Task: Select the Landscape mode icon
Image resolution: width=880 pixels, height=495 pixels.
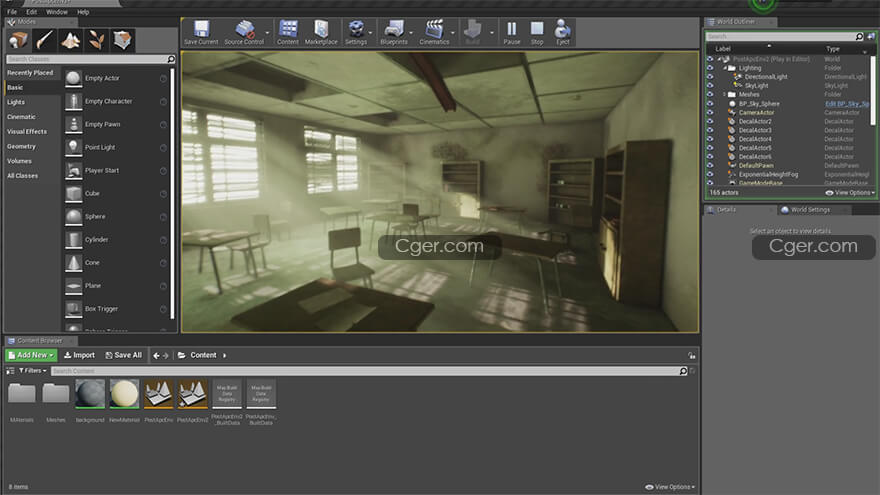Action: [x=70, y=40]
